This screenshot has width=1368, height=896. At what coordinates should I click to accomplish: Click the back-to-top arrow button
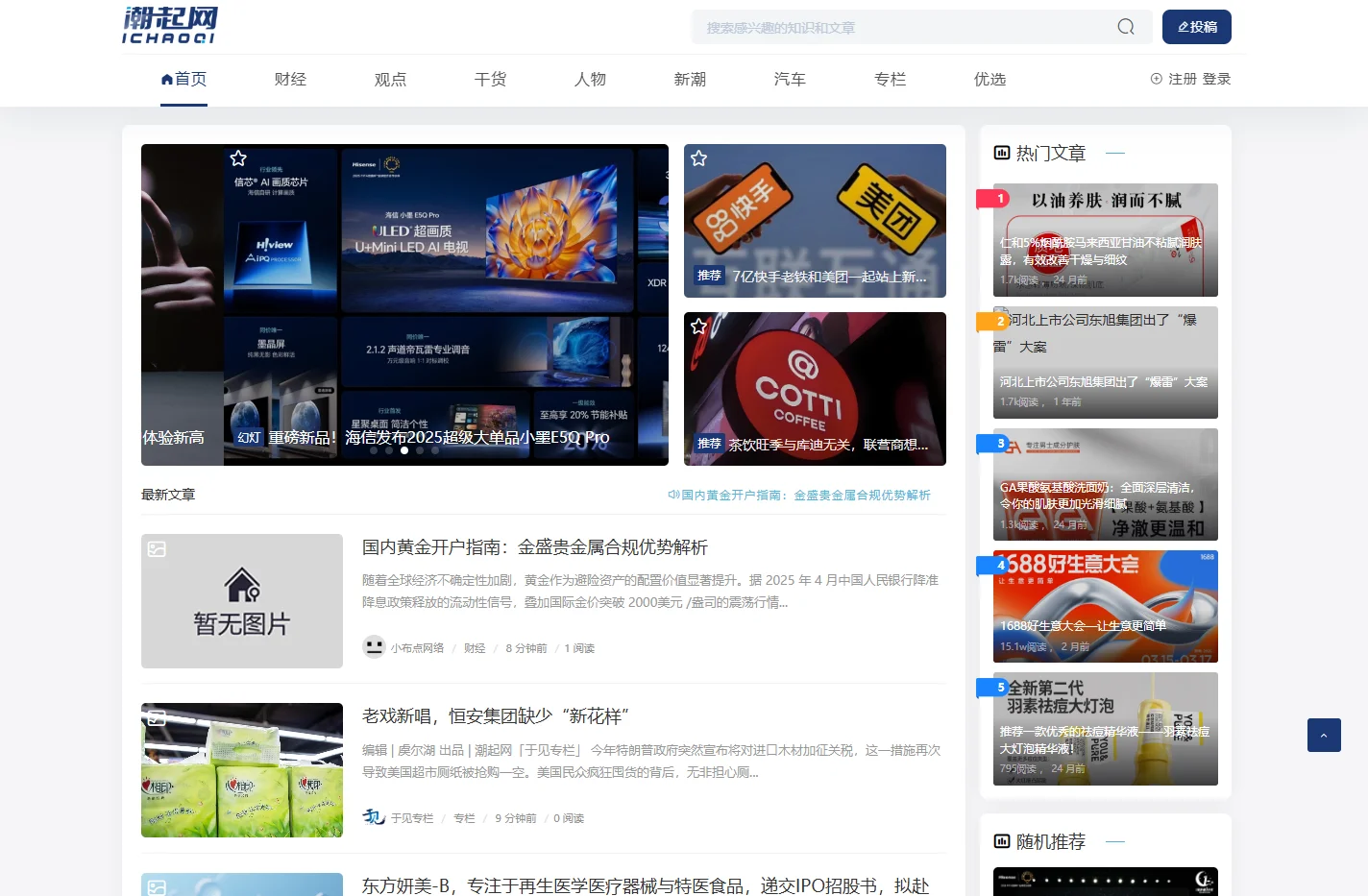[1324, 735]
